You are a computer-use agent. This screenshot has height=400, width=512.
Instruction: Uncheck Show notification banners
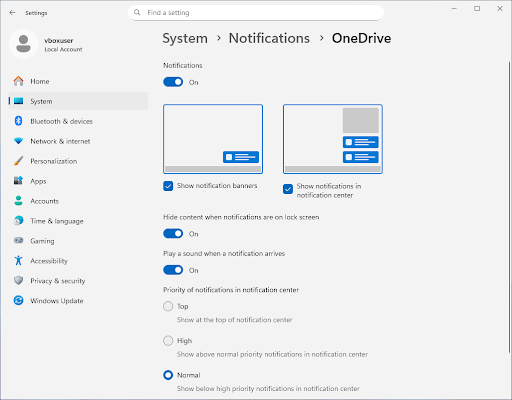pos(168,186)
